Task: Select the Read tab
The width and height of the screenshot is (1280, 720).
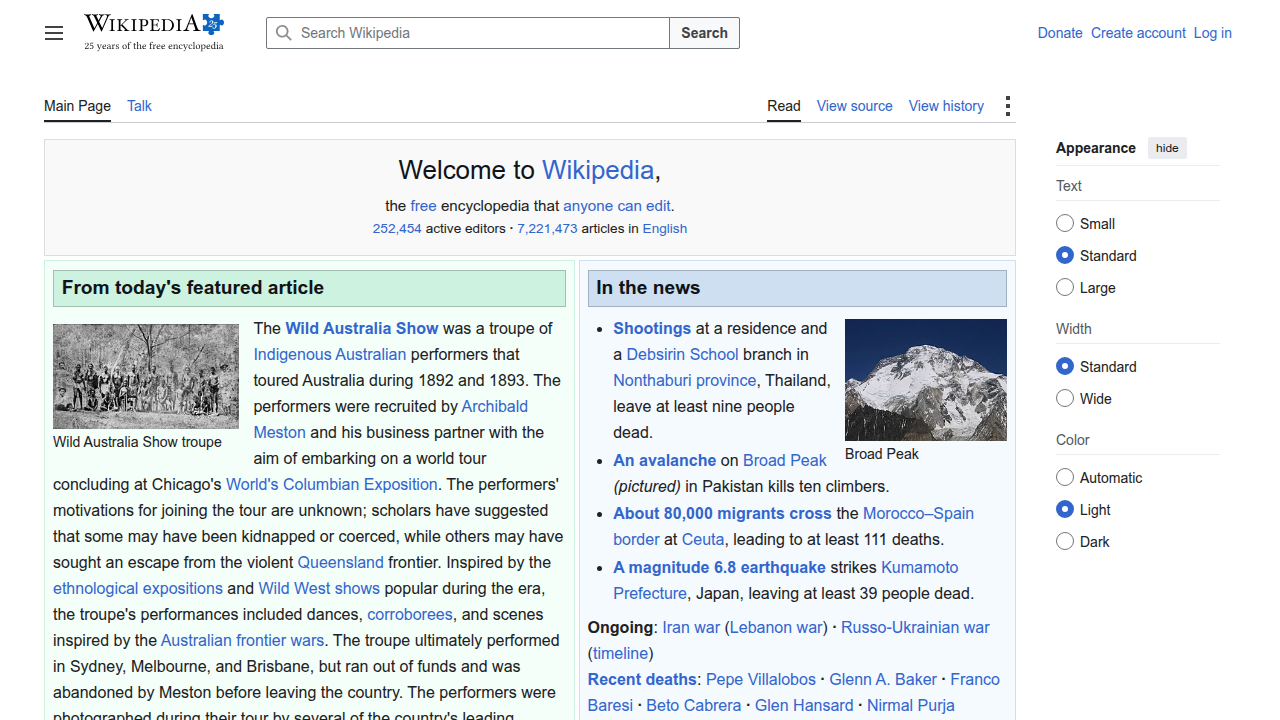Action: pyautogui.click(x=784, y=106)
